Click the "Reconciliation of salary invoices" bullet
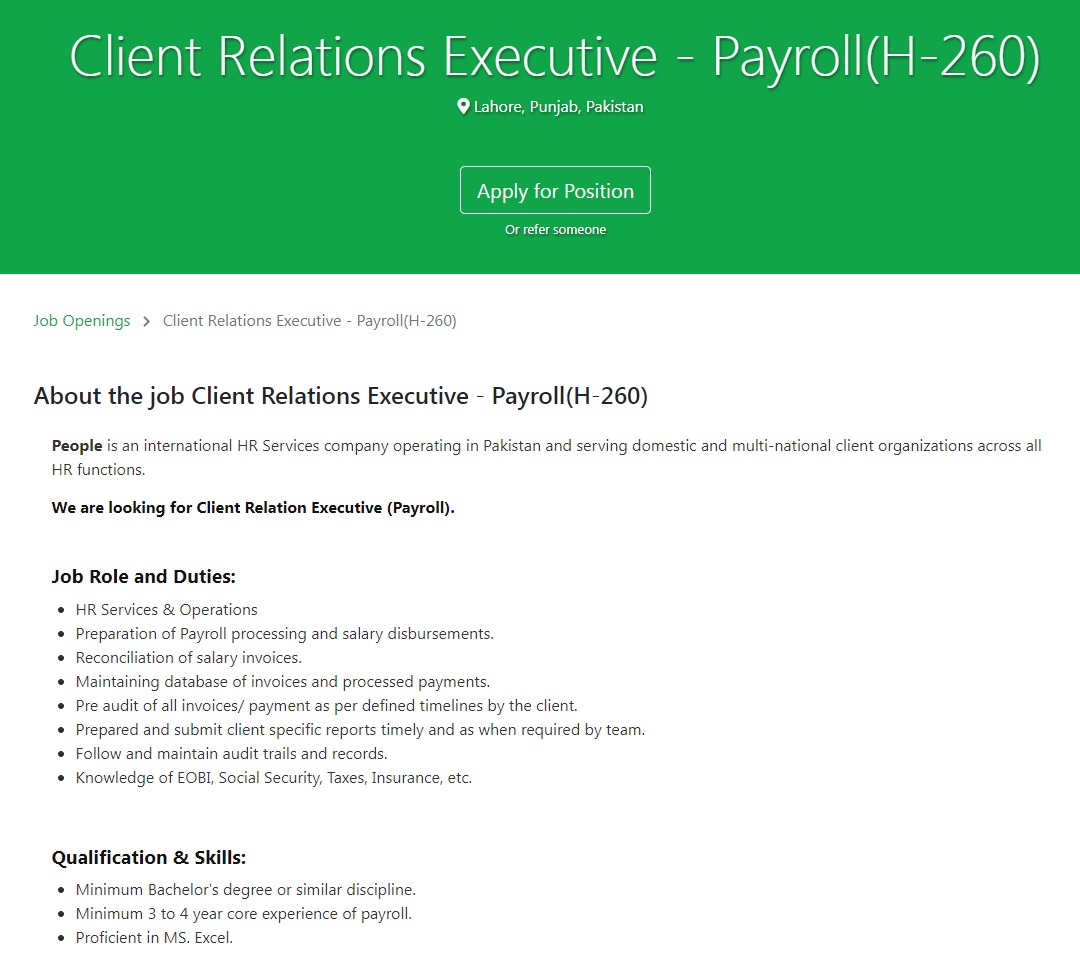 tap(189, 658)
